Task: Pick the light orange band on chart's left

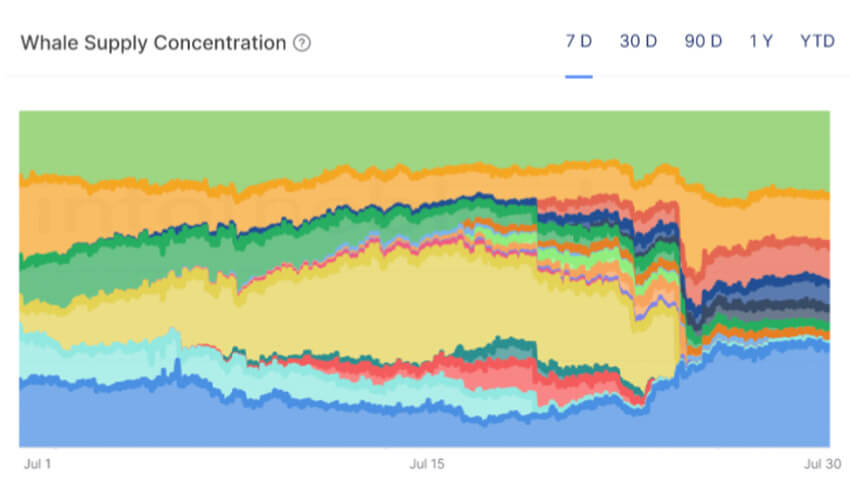Action: [x=100, y=215]
